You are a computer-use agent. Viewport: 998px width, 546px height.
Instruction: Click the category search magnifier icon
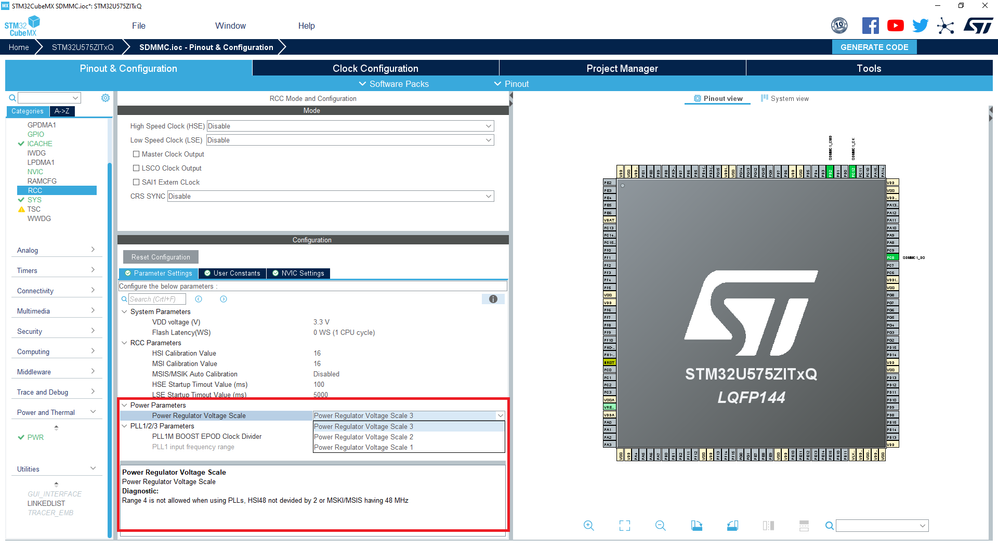[12, 98]
